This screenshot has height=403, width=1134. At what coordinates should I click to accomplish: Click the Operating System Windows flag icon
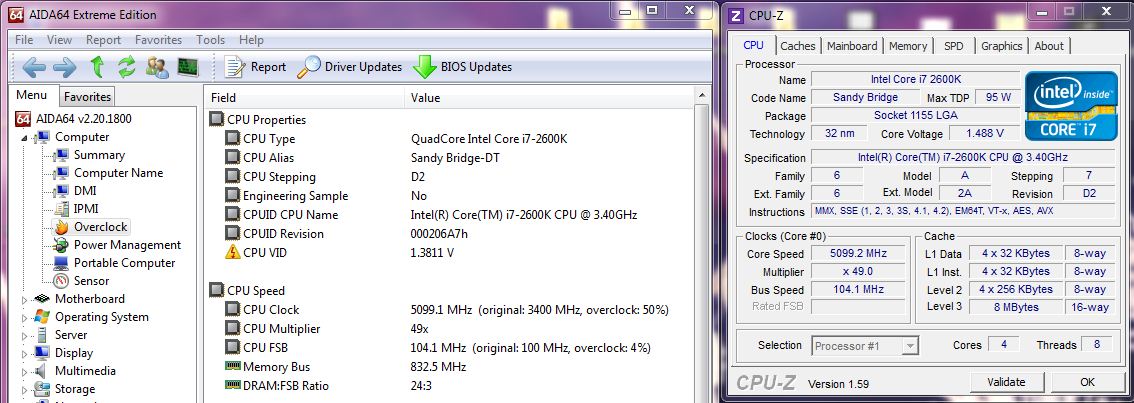coord(42,317)
